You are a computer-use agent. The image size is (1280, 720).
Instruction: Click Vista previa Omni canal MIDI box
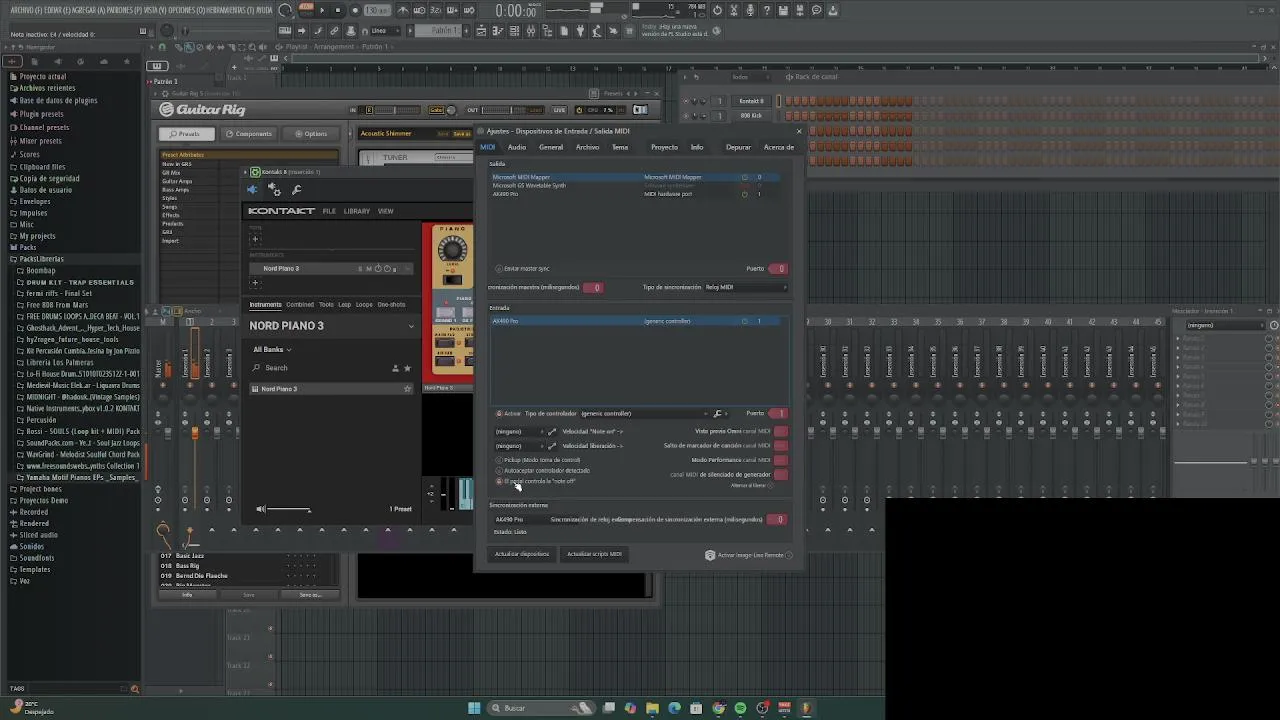click(x=781, y=431)
